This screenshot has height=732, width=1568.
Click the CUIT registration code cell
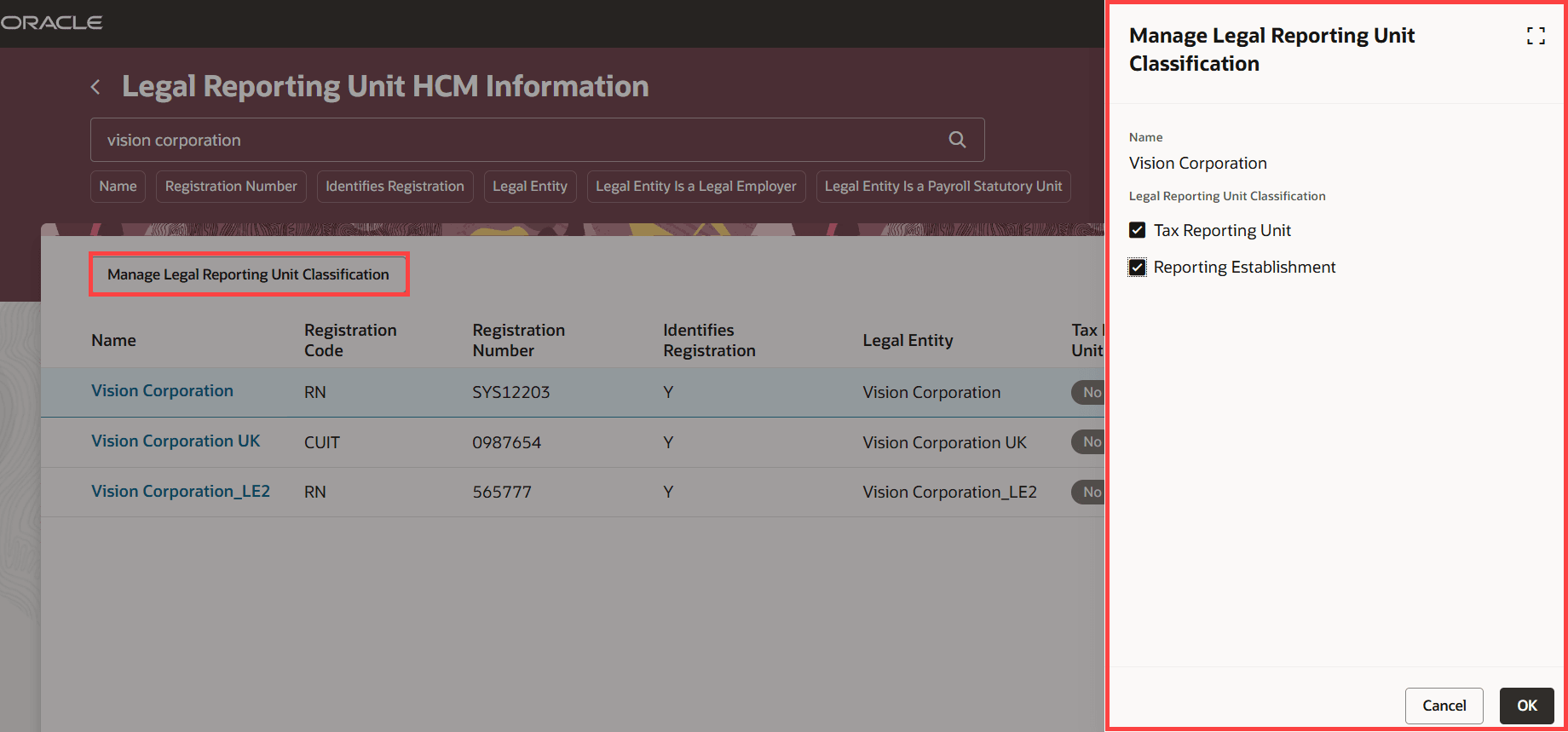point(322,443)
